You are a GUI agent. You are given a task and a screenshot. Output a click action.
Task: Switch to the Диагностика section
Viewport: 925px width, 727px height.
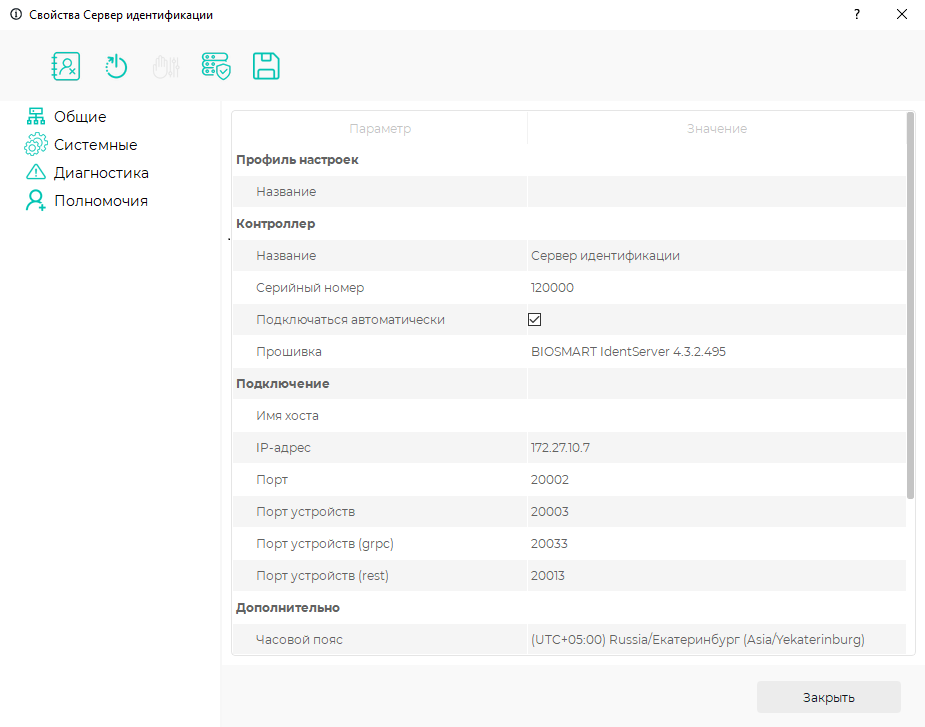[101, 173]
